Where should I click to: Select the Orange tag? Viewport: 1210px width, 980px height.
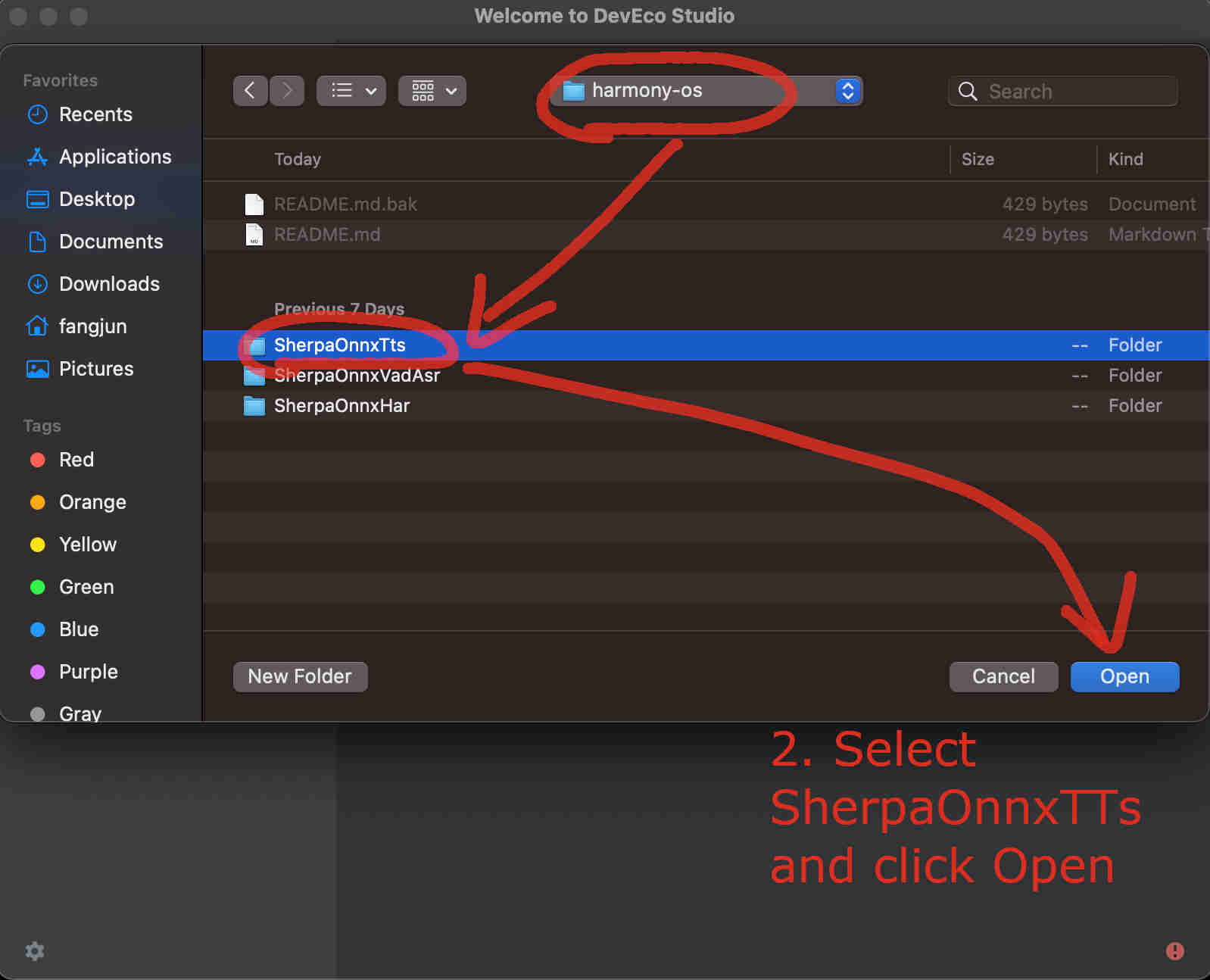[78, 502]
